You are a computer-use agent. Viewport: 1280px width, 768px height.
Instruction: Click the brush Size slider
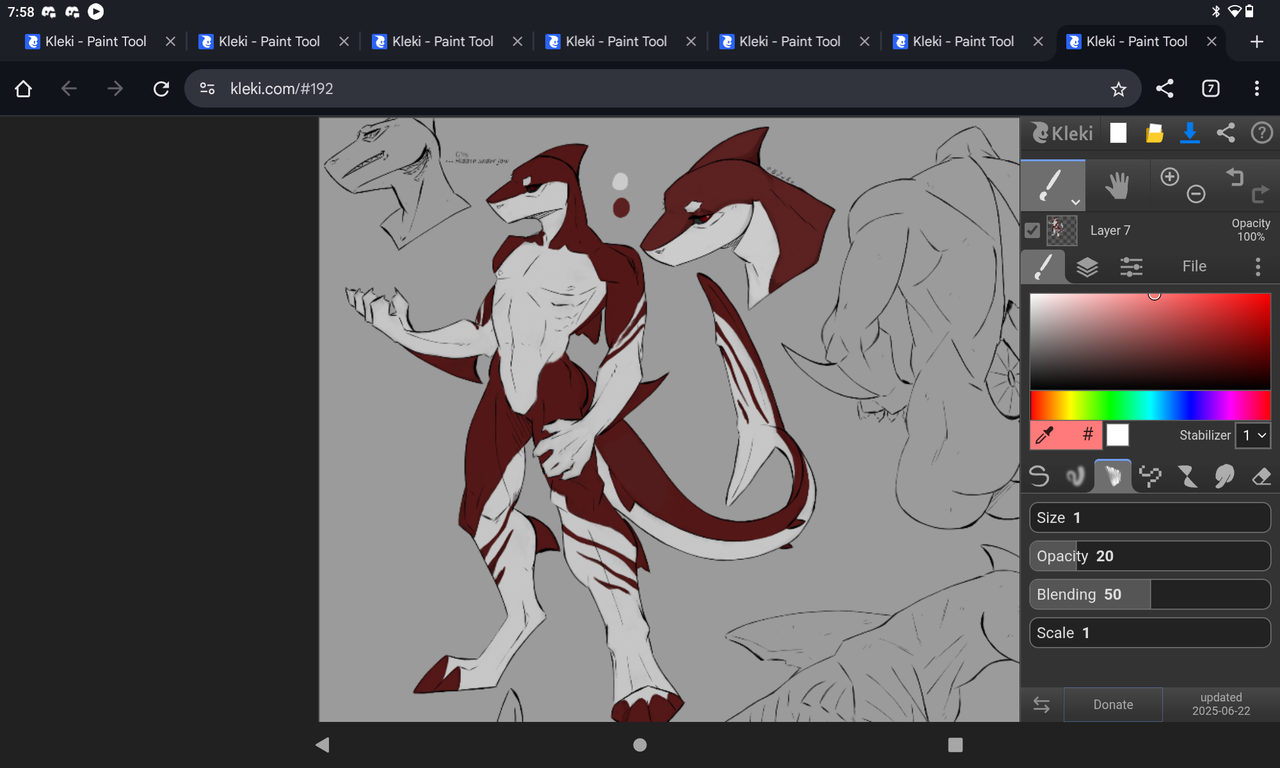click(x=1150, y=517)
